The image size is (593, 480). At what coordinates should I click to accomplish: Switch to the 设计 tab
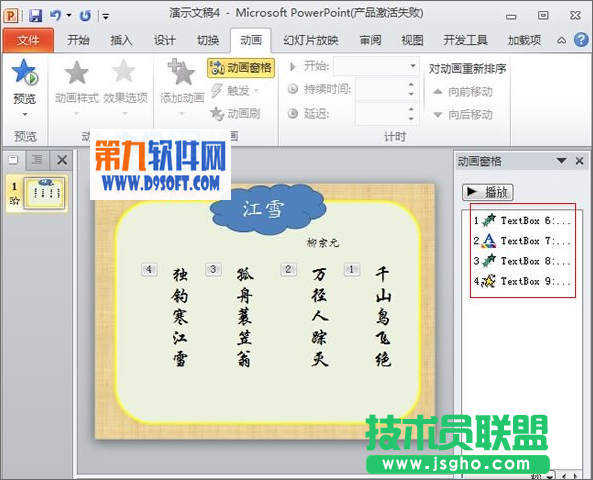165,40
